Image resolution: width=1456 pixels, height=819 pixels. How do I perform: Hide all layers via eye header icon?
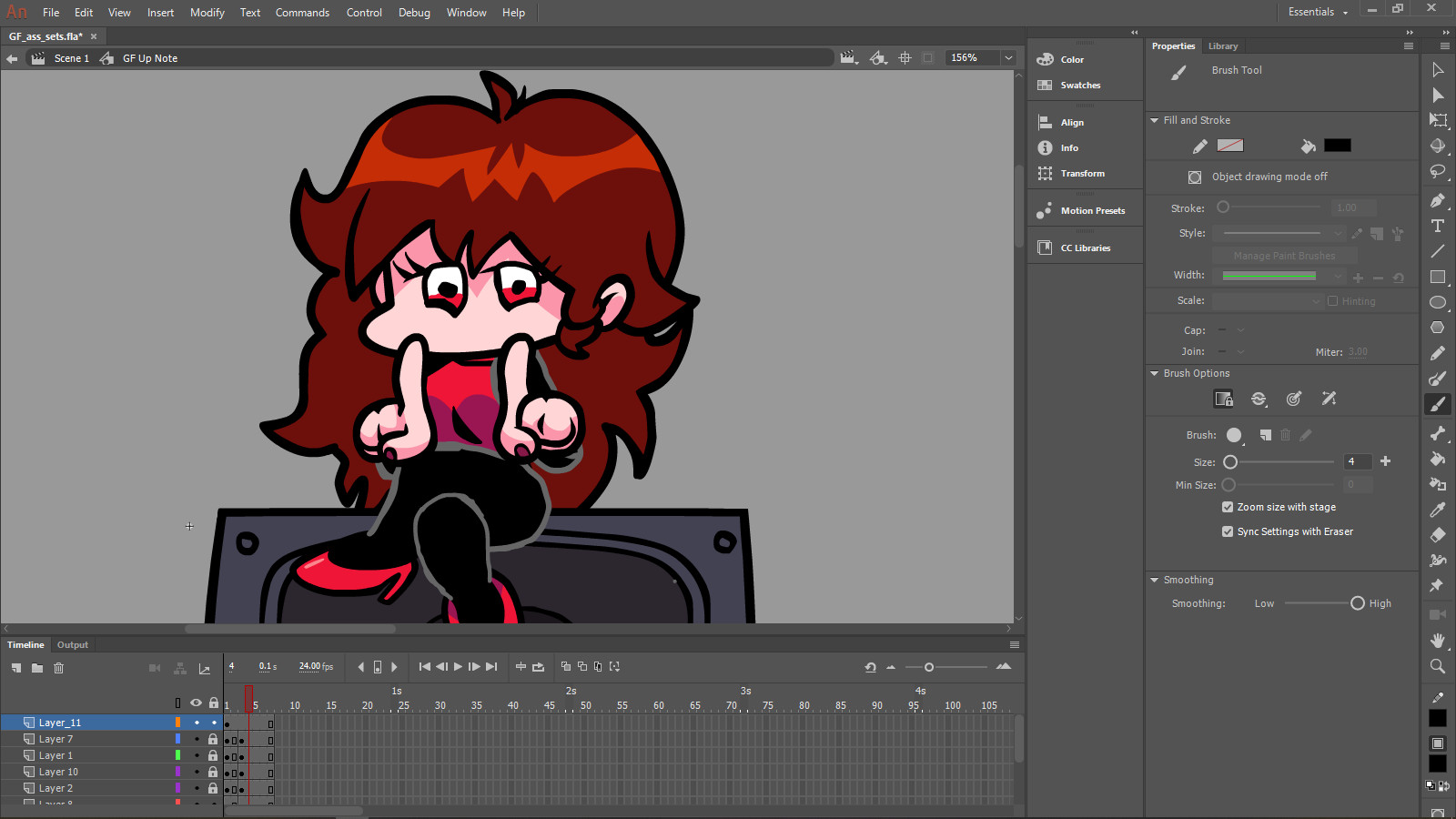pyautogui.click(x=196, y=703)
